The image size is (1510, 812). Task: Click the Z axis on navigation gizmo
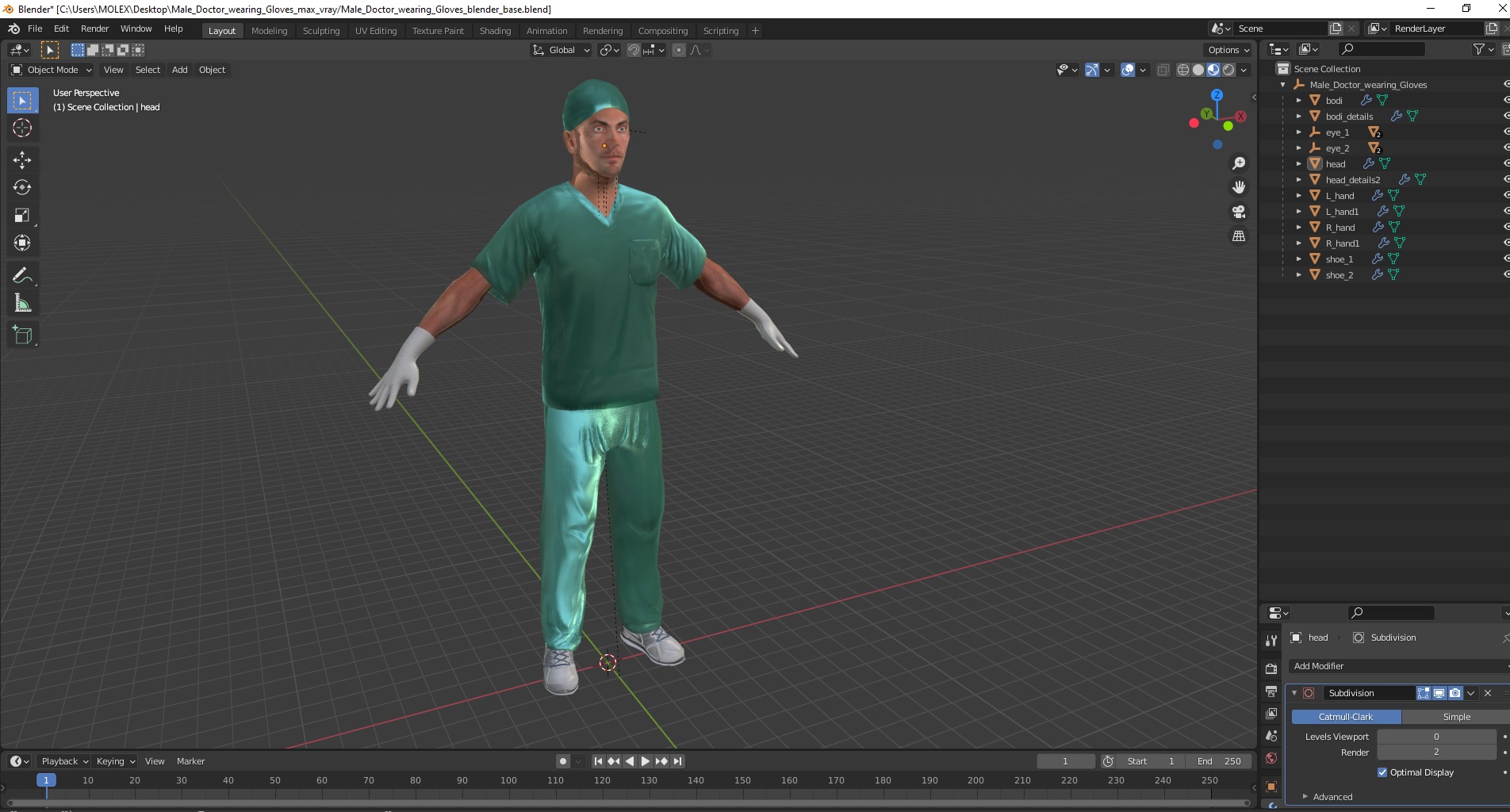tap(1217, 94)
